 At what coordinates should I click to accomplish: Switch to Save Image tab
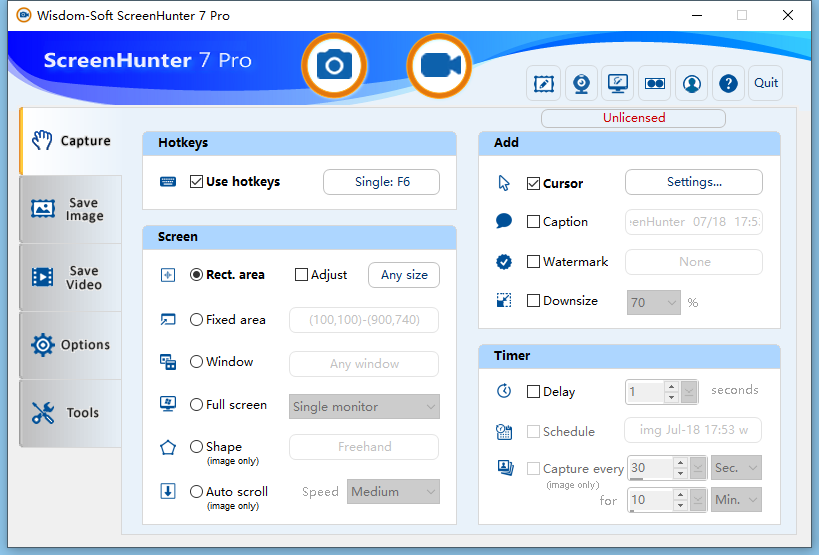(71, 209)
